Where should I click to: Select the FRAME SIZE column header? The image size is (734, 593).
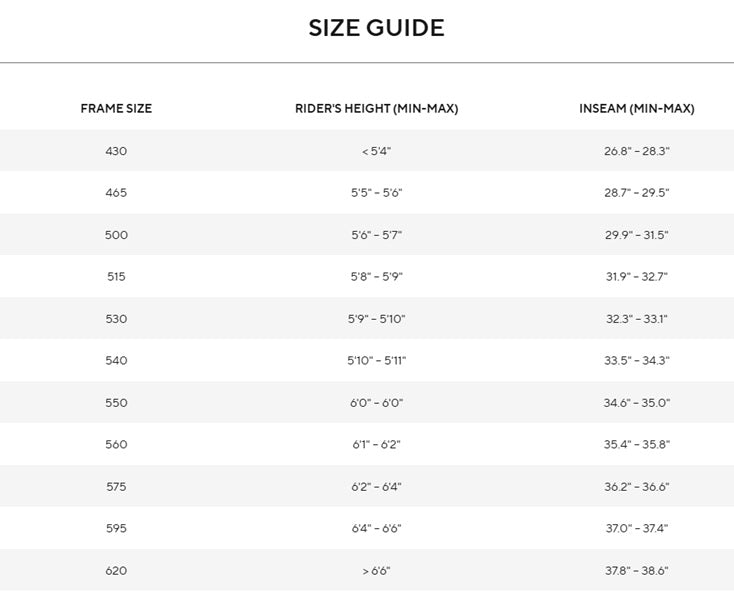pos(116,109)
